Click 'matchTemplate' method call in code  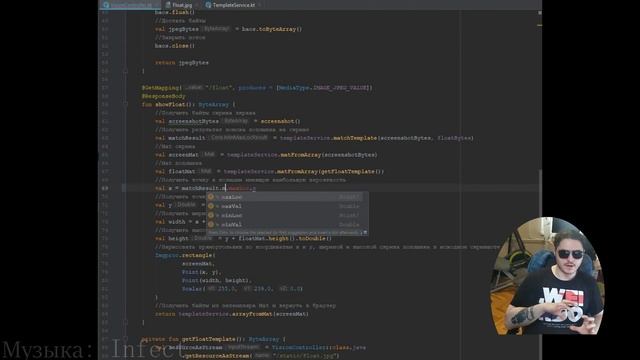click(x=355, y=138)
